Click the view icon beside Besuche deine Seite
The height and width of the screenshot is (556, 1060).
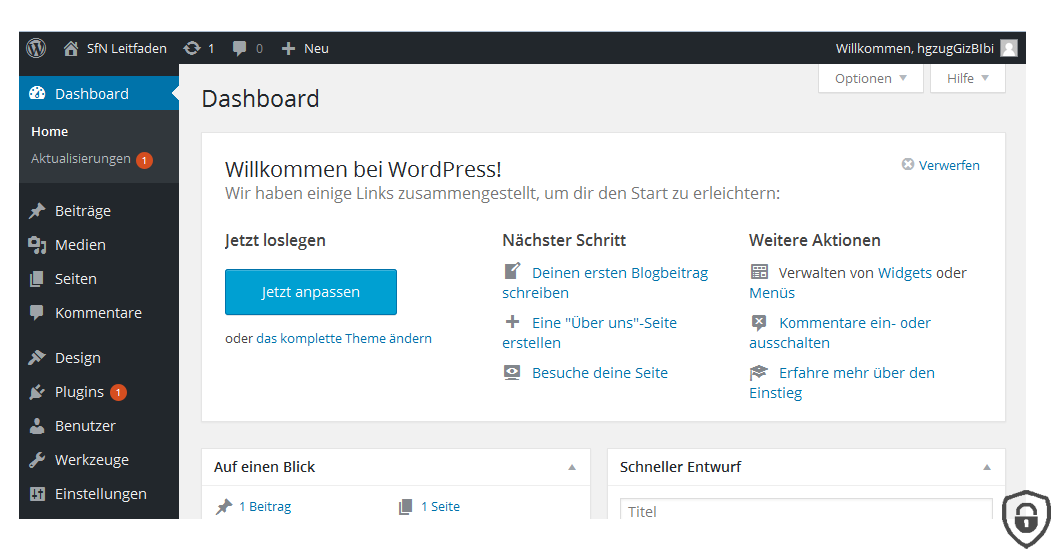(512, 372)
